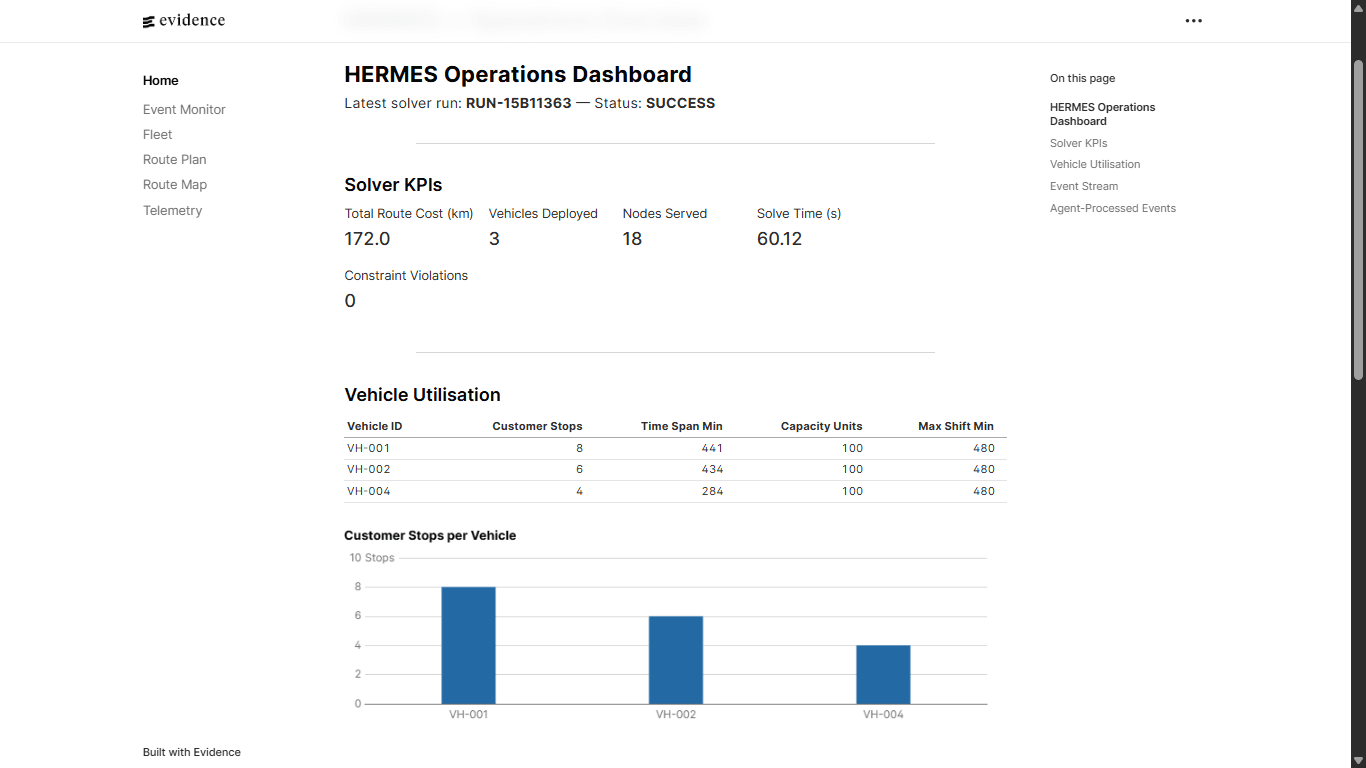Select VH-004 table cell
This screenshot has width=1366, height=768.
point(369,491)
